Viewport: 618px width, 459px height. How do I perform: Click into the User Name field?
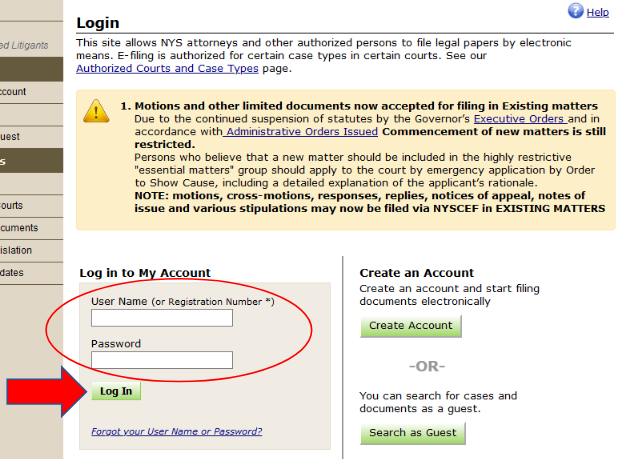point(161,318)
